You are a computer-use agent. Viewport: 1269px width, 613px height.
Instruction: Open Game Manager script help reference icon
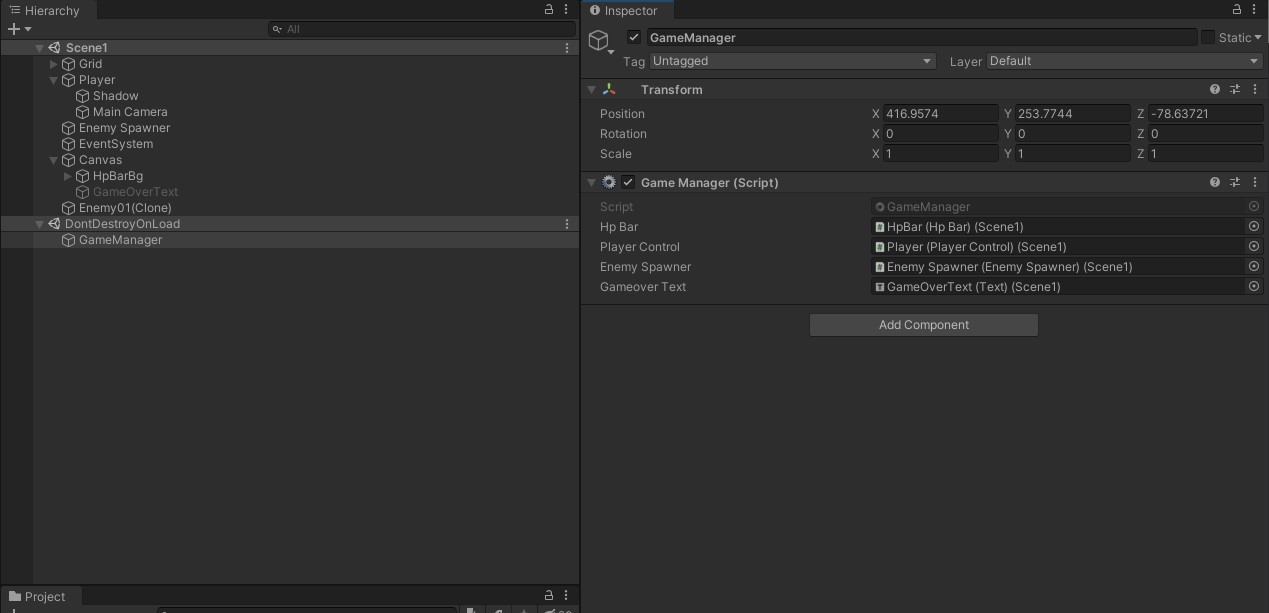click(x=1215, y=182)
